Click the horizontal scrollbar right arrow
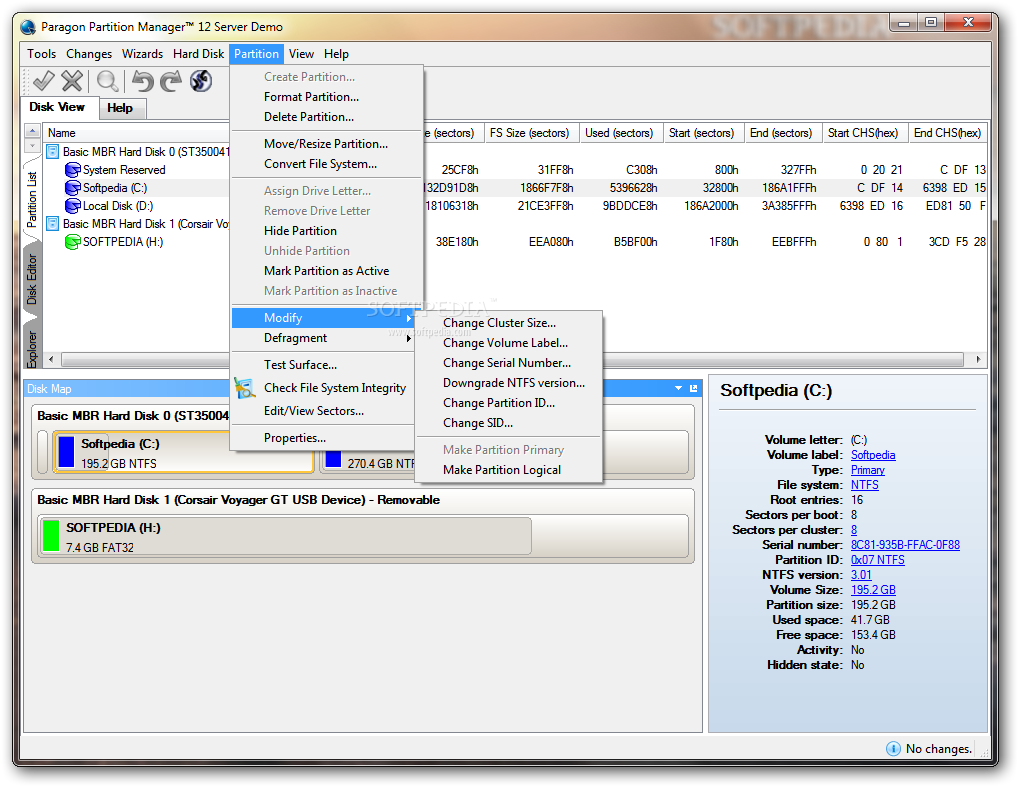The width and height of the screenshot is (1019, 787). (978, 359)
